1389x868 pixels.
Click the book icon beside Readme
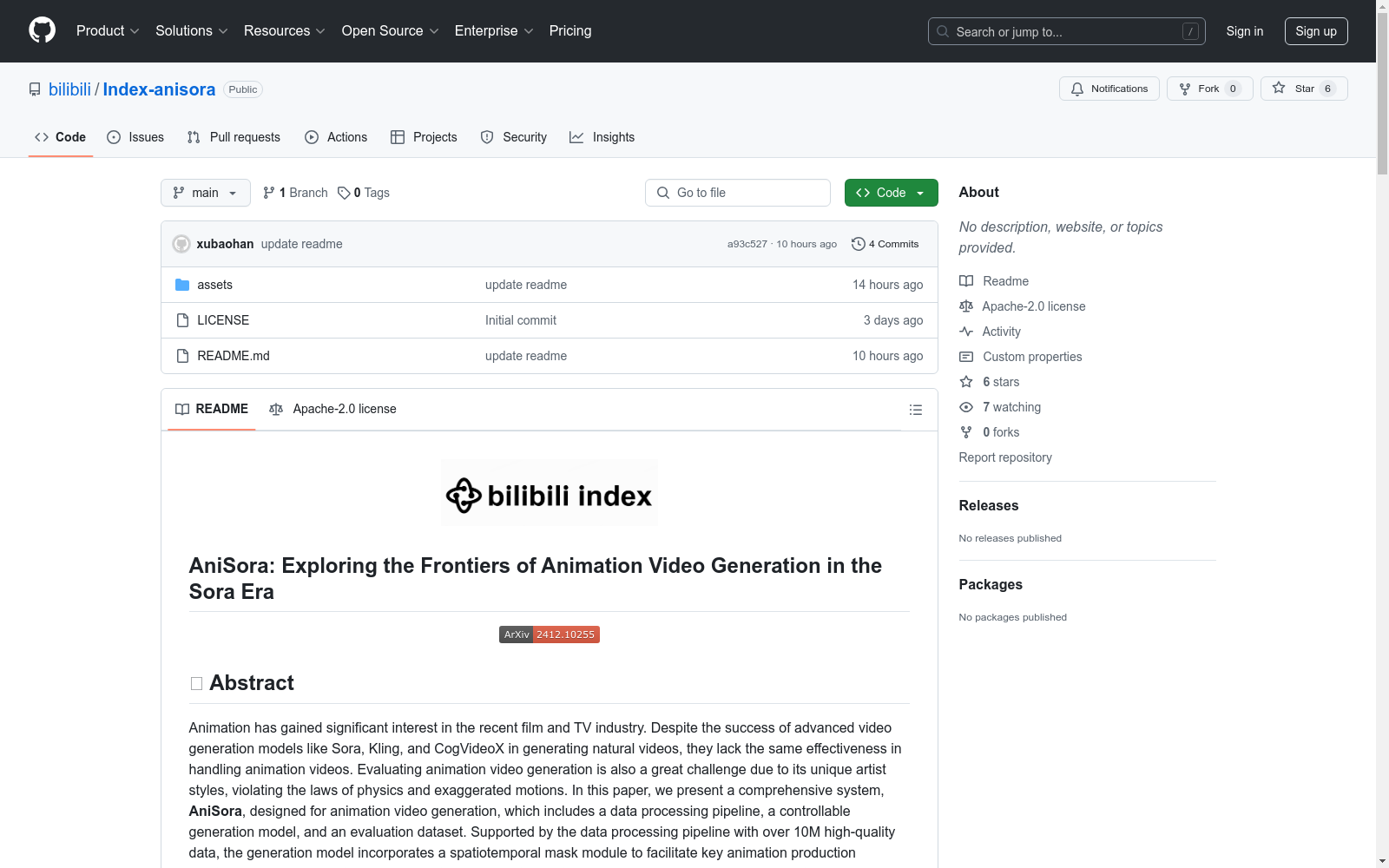tap(966, 281)
